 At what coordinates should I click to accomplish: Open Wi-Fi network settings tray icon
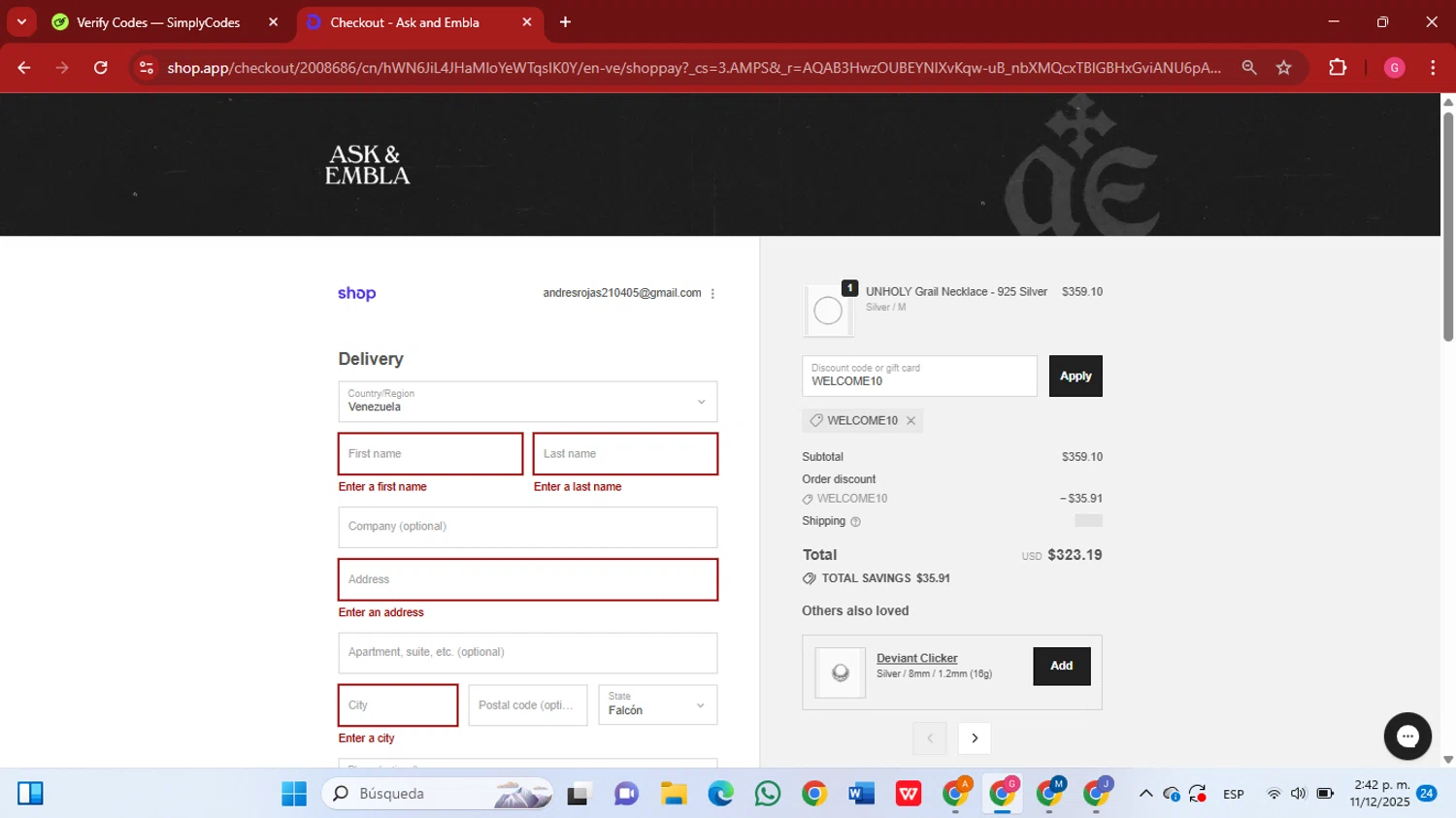click(x=1274, y=794)
